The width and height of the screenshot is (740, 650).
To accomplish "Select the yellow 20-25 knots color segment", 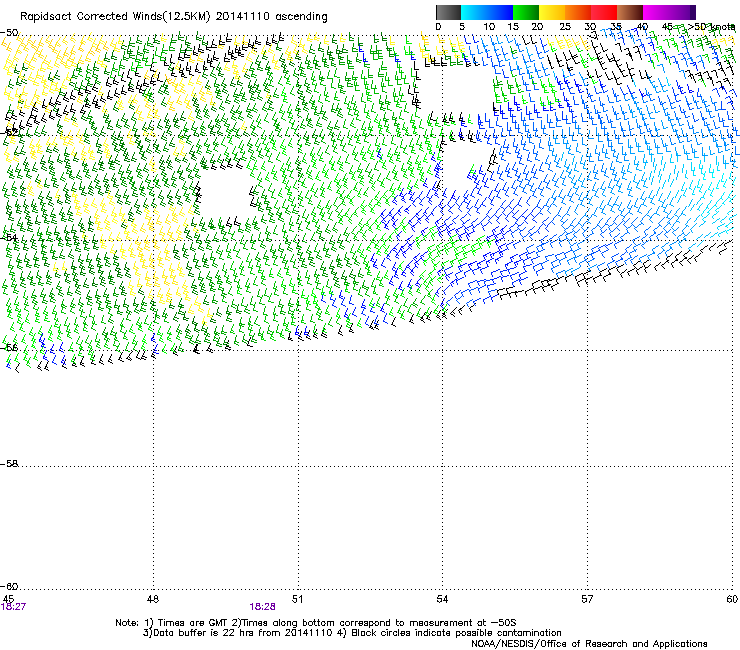I will tap(552, 12).
